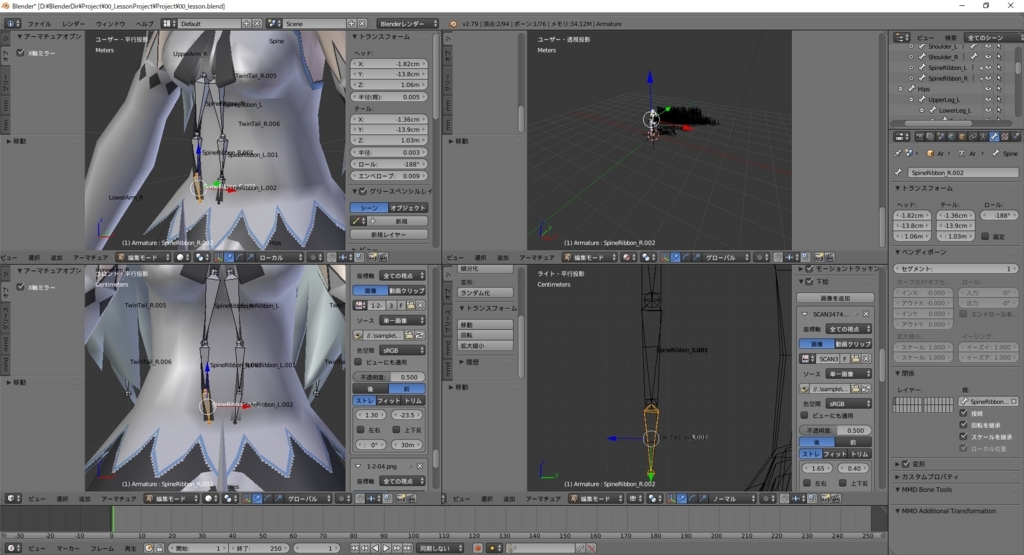
Task: Click the Blender logo in info header
Action: tap(453, 24)
